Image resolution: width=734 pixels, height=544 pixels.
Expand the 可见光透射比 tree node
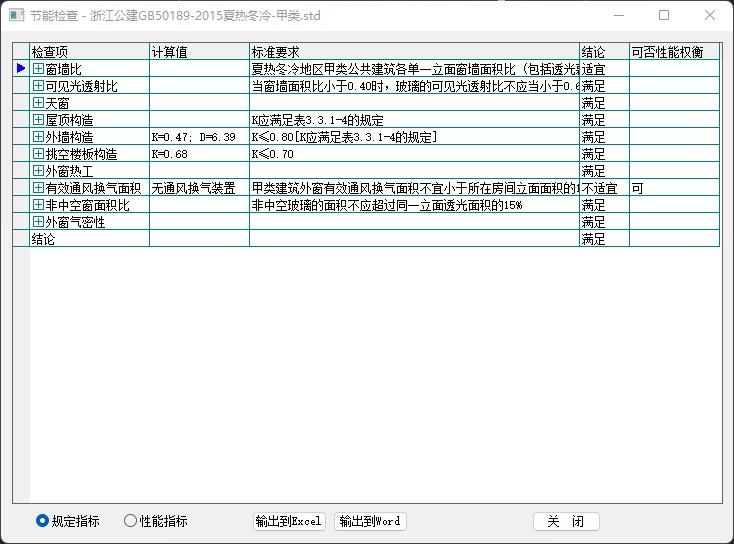pyautogui.click(x=38, y=86)
